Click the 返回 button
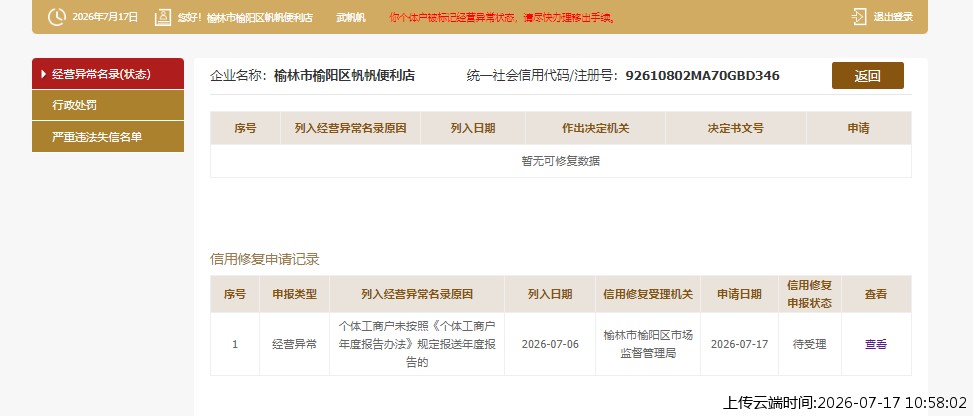This screenshot has height=416, width=973. (x=868, y=76)
